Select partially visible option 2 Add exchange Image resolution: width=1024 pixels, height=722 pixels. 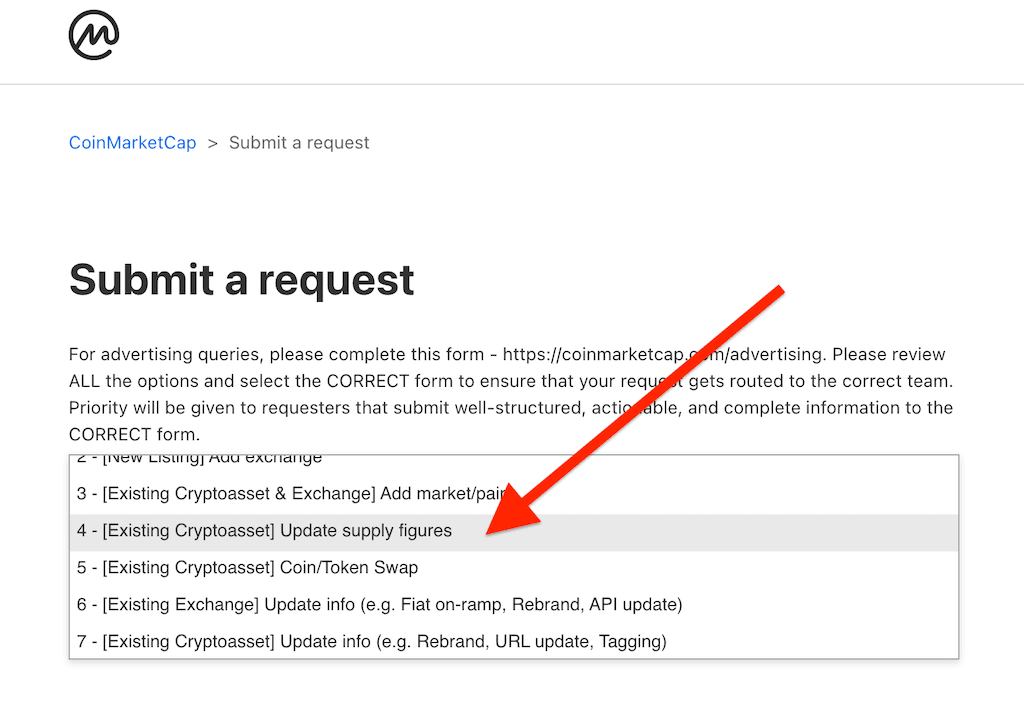pyautogui.click(x=514, y=461)
